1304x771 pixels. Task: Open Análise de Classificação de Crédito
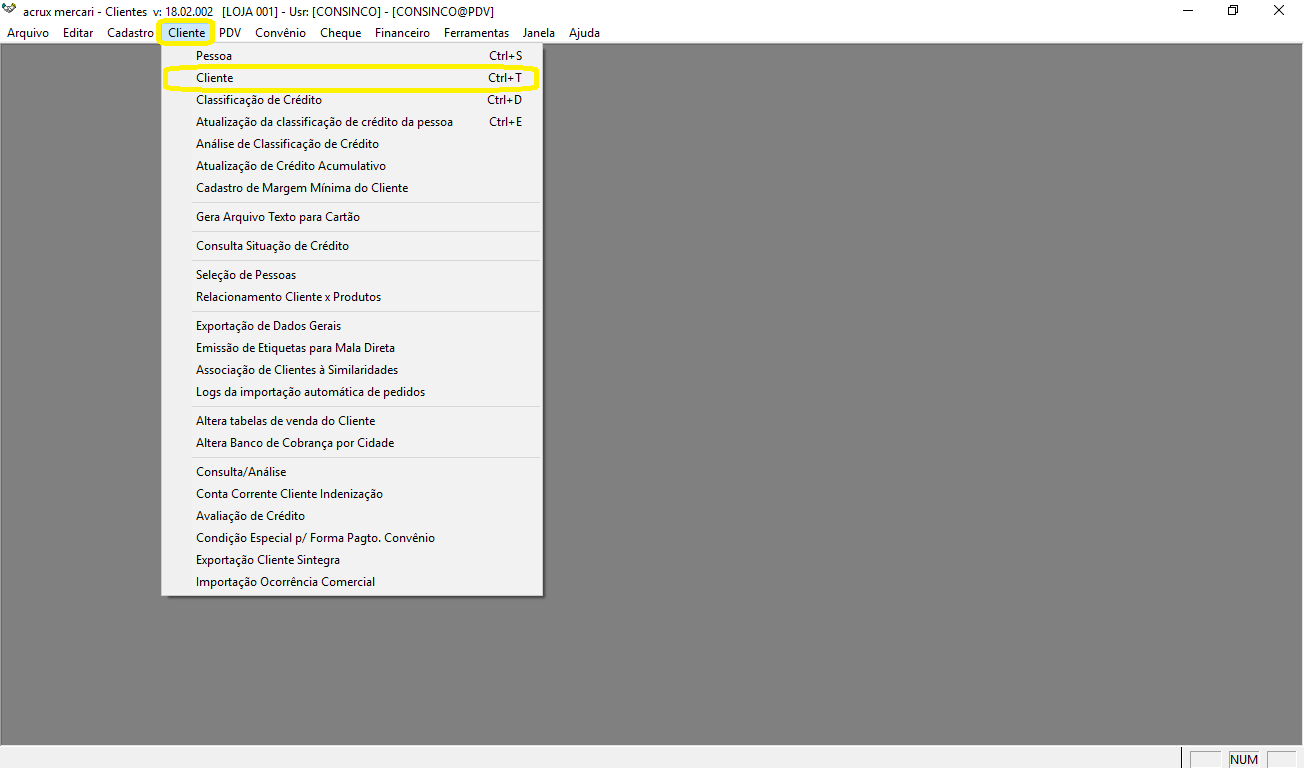pos(287,144)
